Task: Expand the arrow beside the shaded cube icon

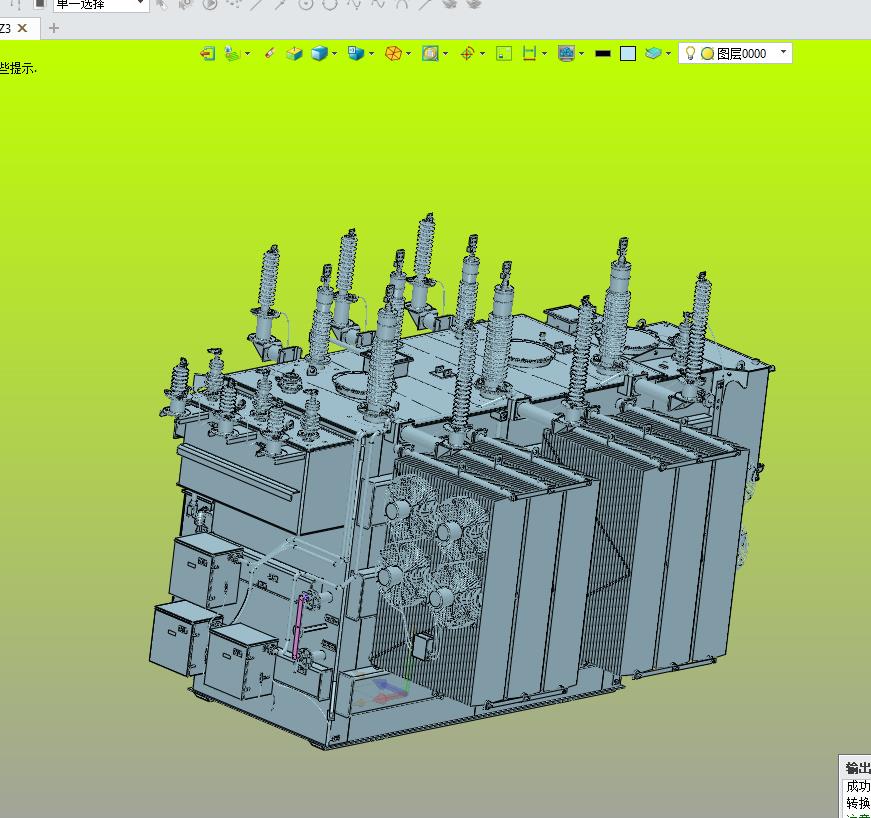Action: [334, 54]
